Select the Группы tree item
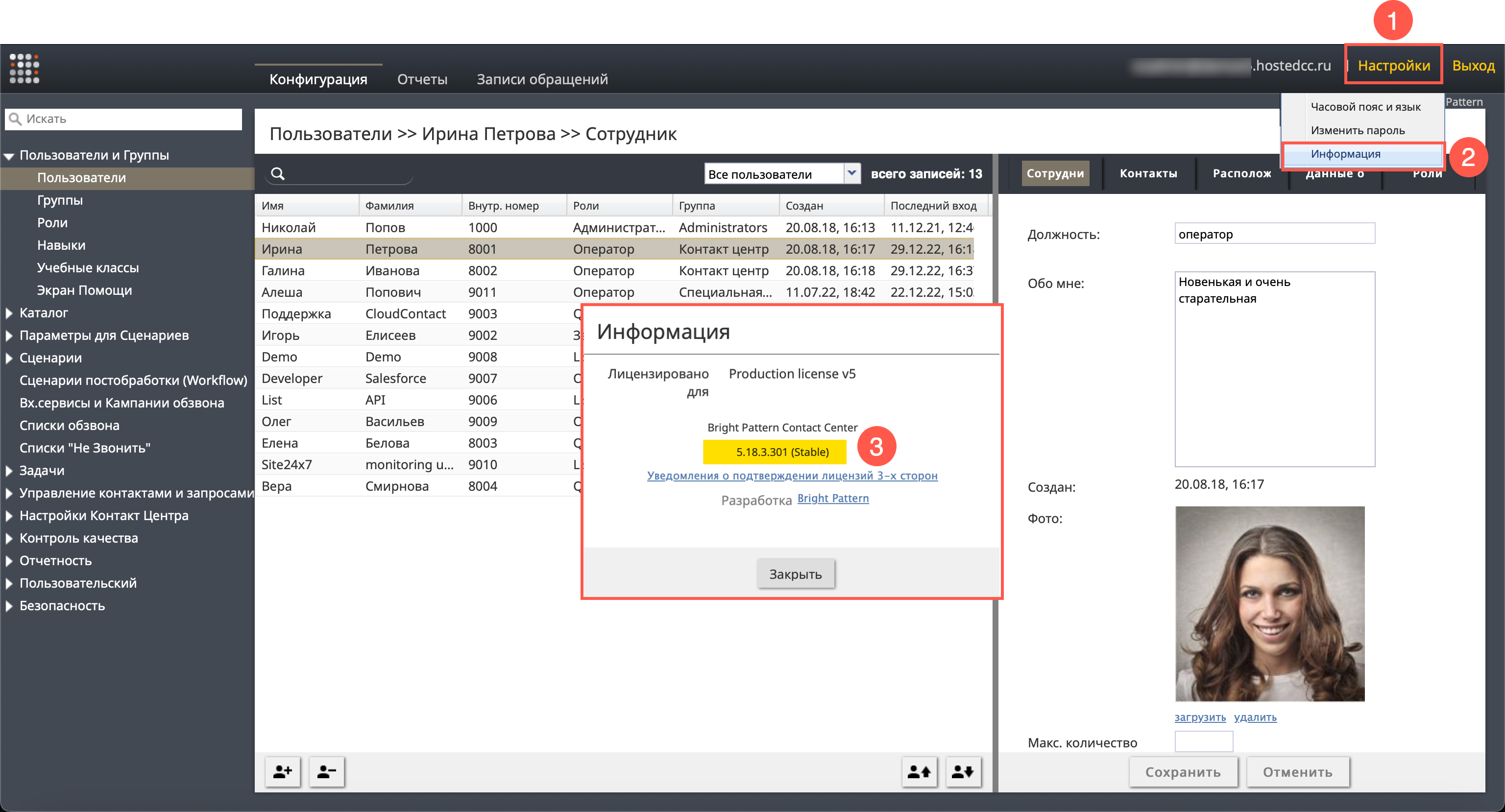This screenshot has height=812, width=1505. [60, 200]
